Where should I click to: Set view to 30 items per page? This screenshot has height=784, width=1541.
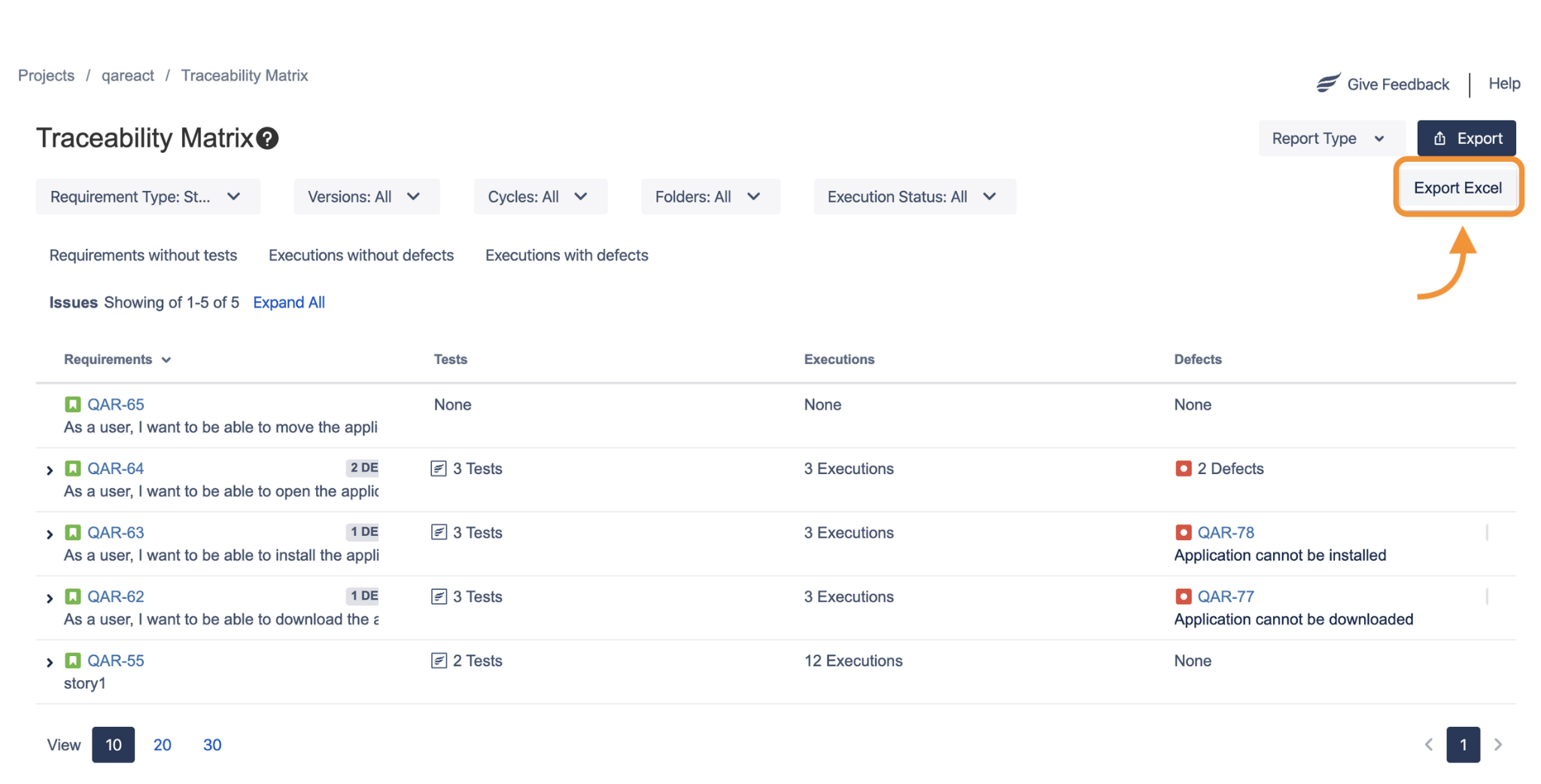[x=212, y=745]
